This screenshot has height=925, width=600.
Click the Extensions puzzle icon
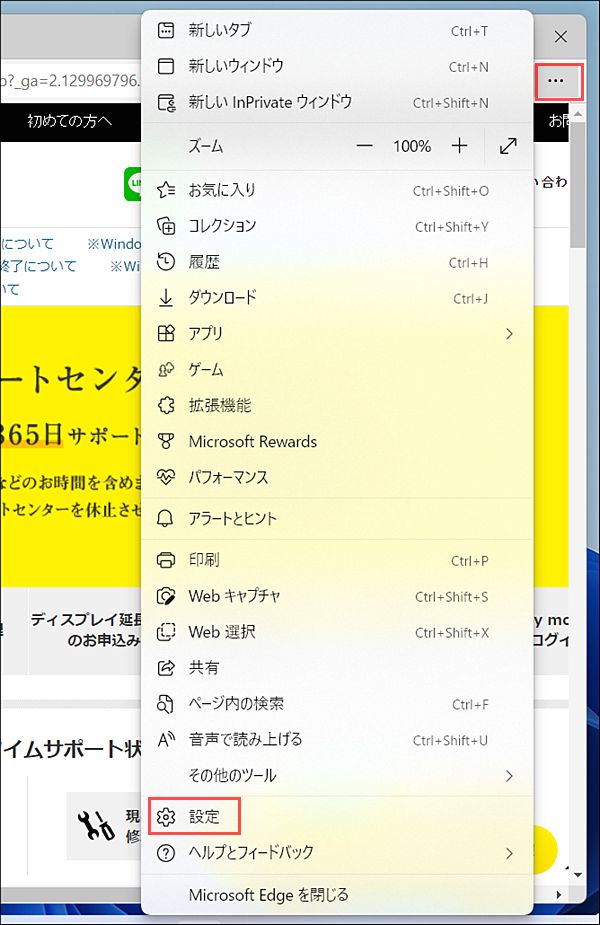(166, 406)
